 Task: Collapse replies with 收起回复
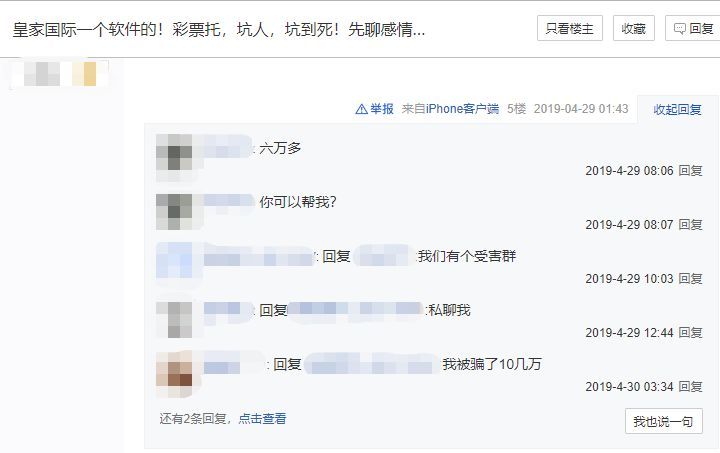677,110
